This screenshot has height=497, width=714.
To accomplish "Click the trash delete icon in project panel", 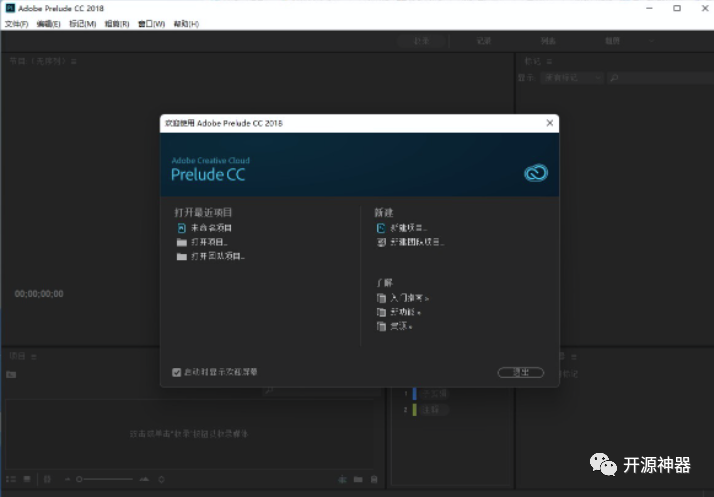I will (x=374, y=479).
